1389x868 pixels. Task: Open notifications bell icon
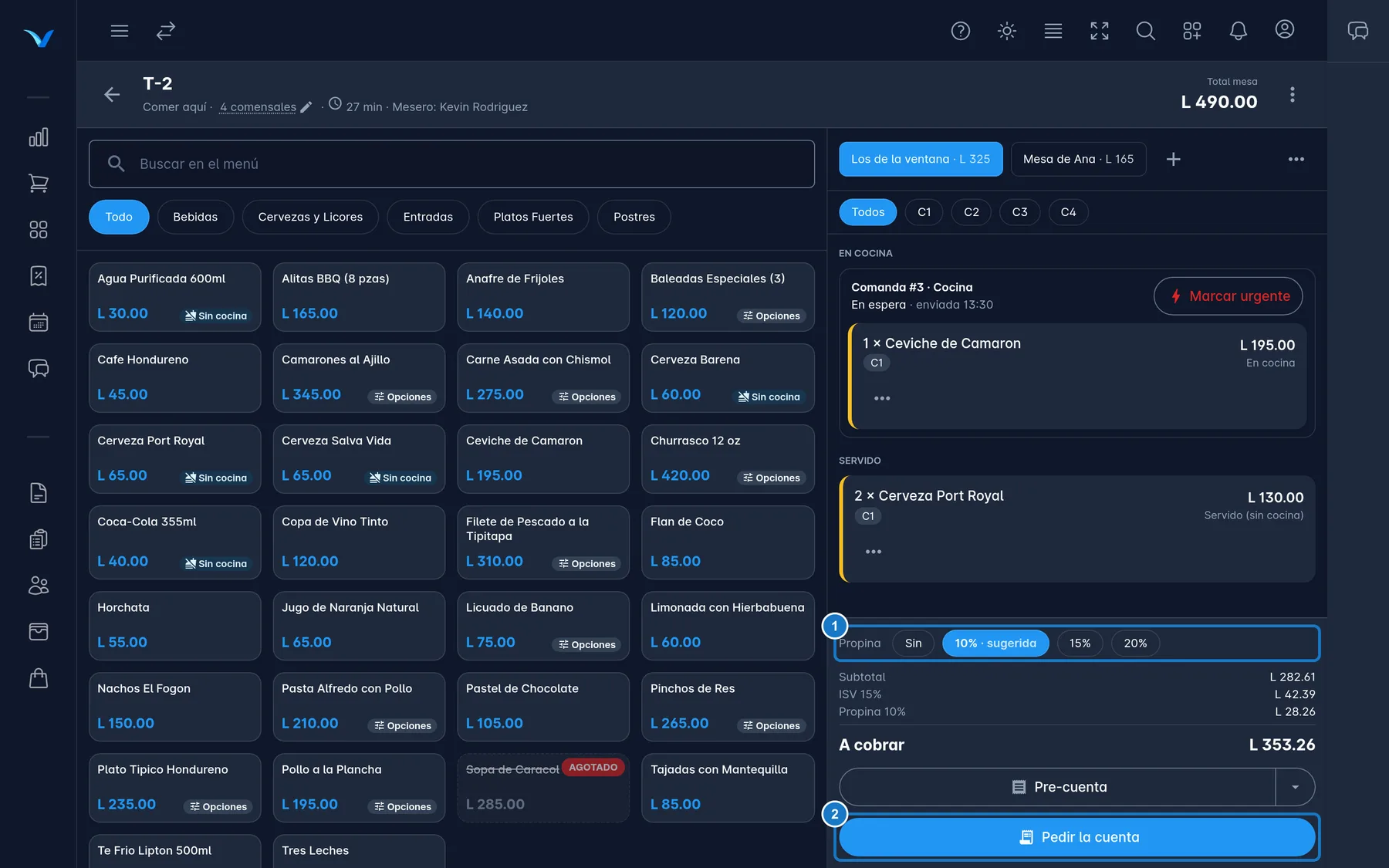(x=1239, y=31)
